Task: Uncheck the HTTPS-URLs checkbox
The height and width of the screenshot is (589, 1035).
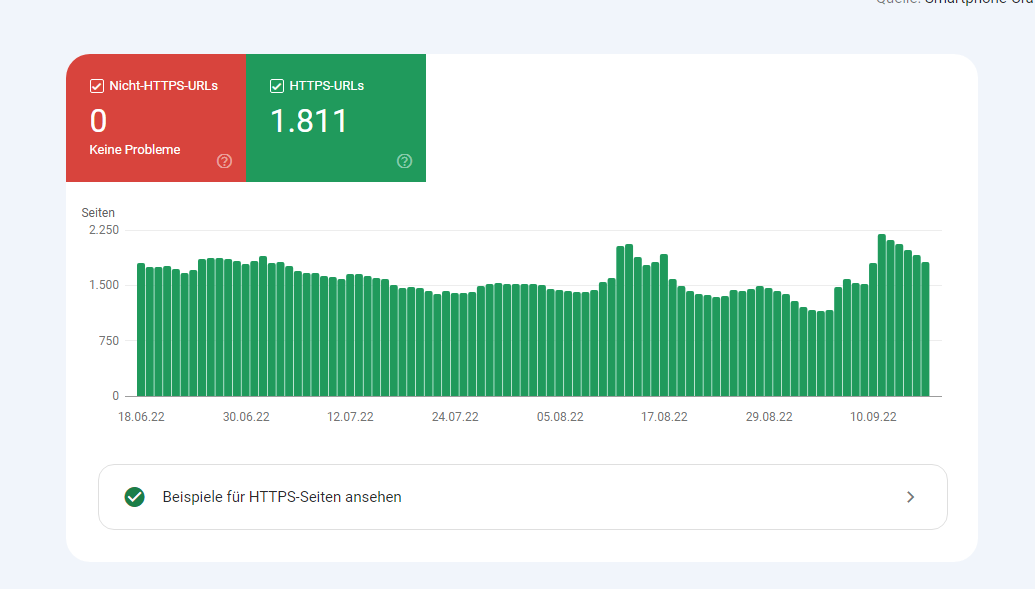Action: pyautogui.click(x=277, y=86)
